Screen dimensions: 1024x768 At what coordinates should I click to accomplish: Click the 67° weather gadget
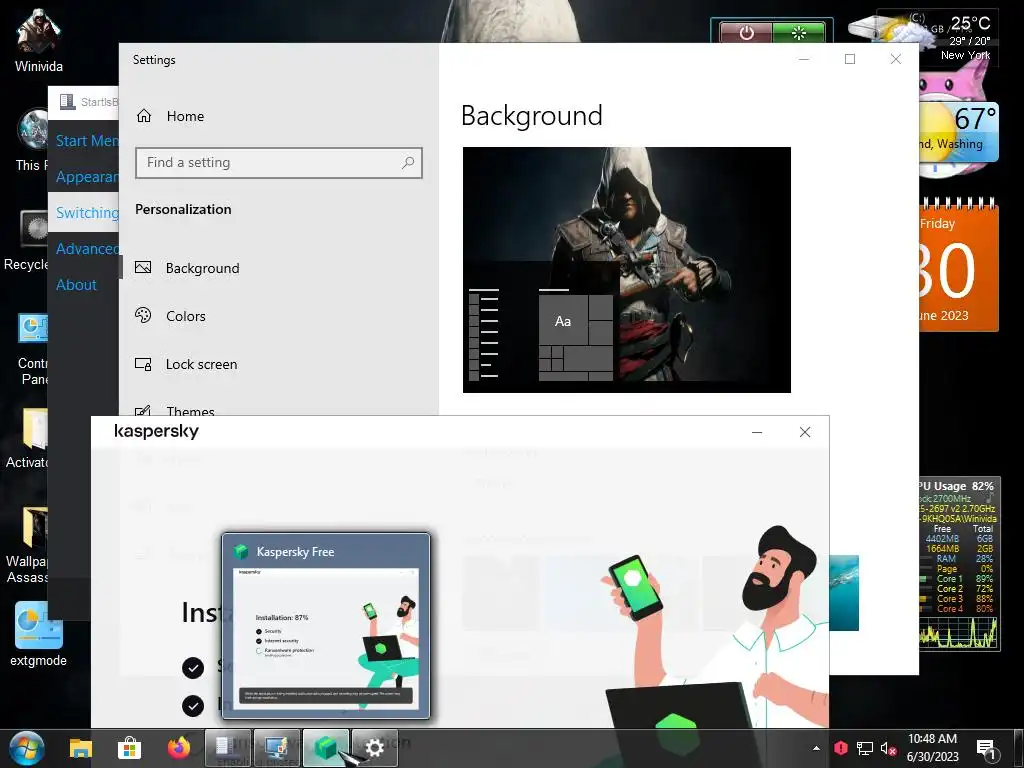(959, 133)
